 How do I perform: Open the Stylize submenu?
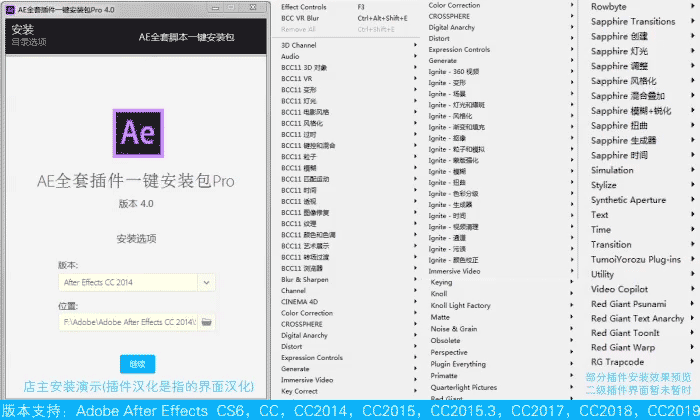tap(604, 185)
